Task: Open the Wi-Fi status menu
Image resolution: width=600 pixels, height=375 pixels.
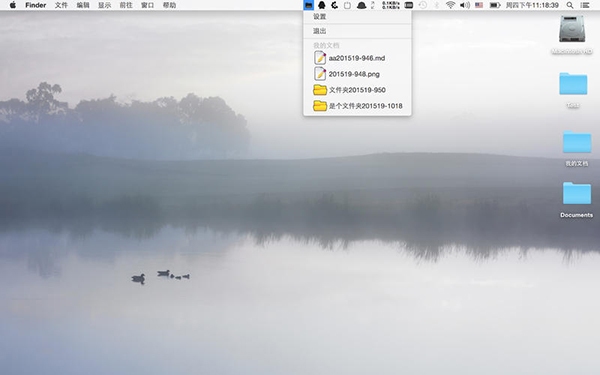Action: click(x=450, y=5)
